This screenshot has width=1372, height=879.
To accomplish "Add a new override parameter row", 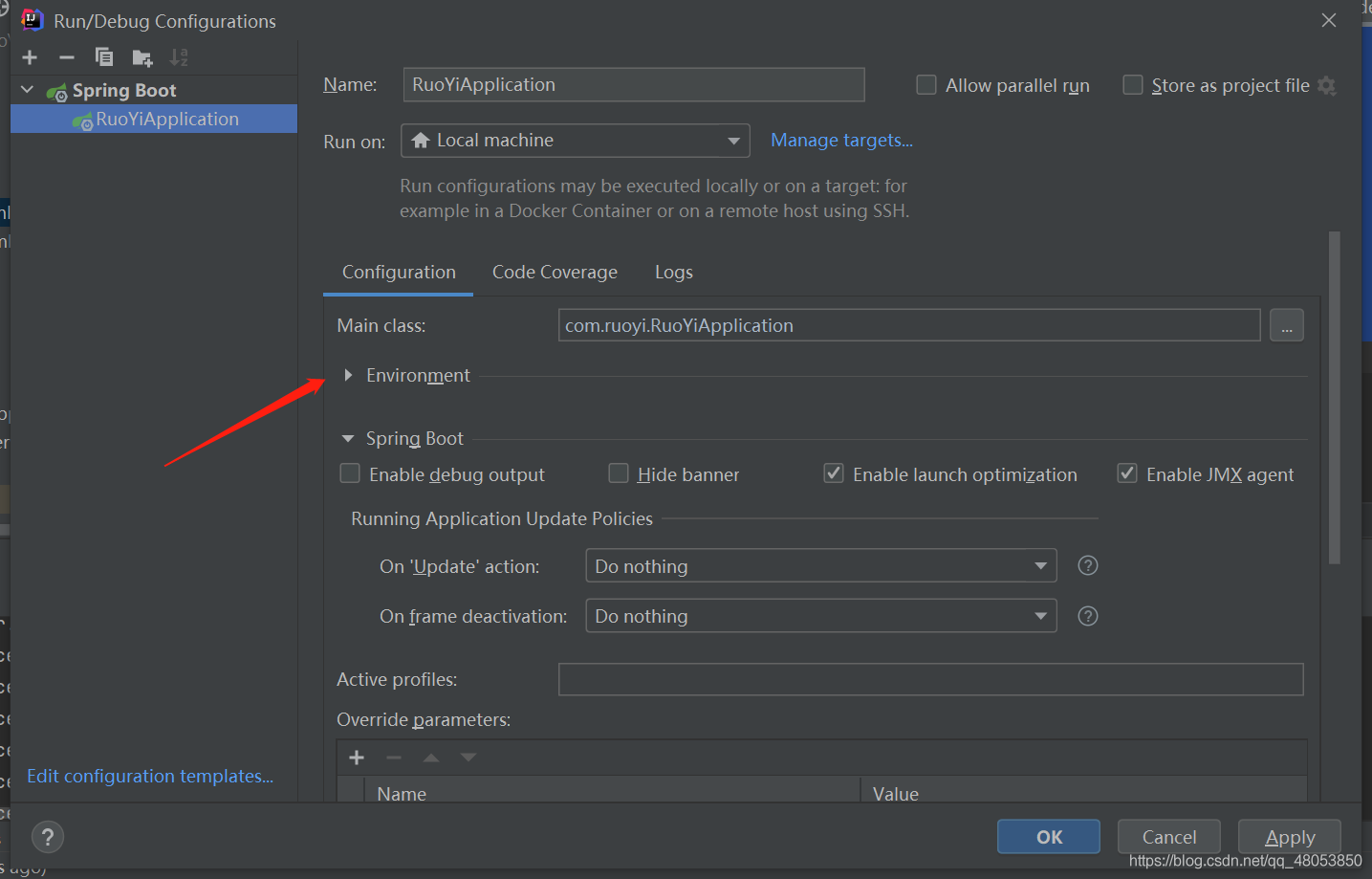I will (x=356, y=757).
